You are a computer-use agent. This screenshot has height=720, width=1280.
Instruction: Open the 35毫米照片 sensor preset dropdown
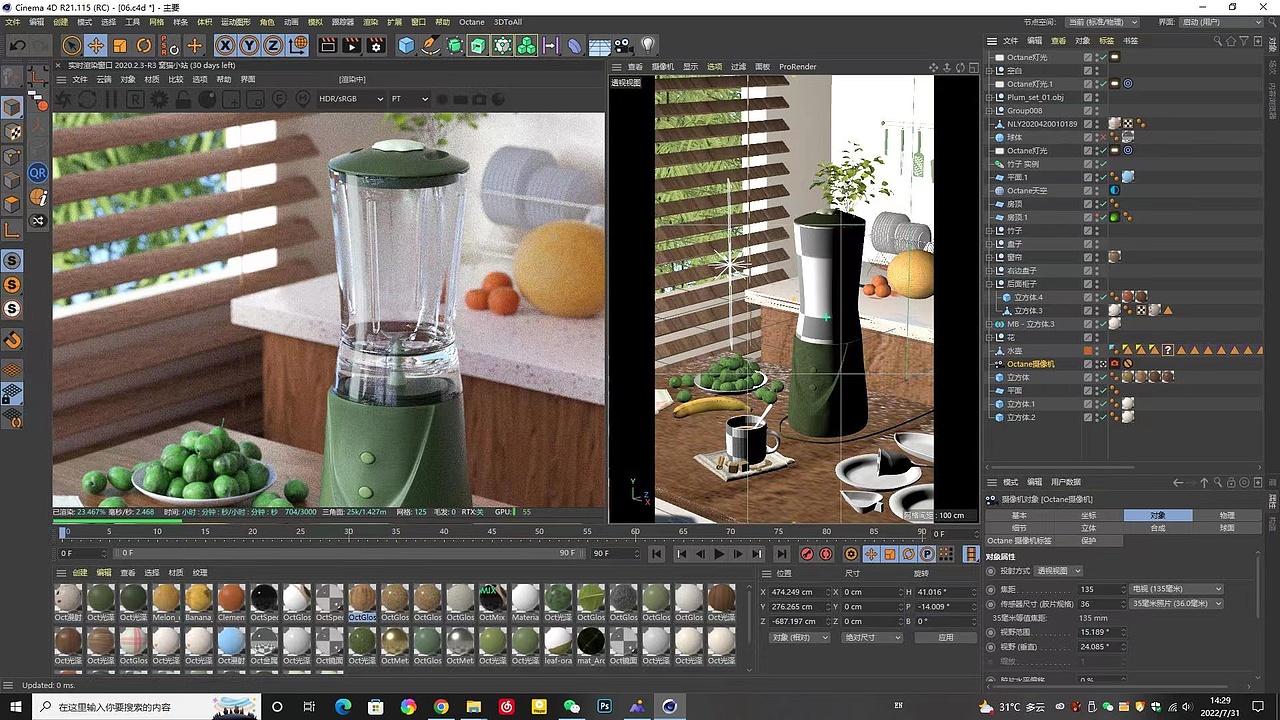click(1176, 603)
